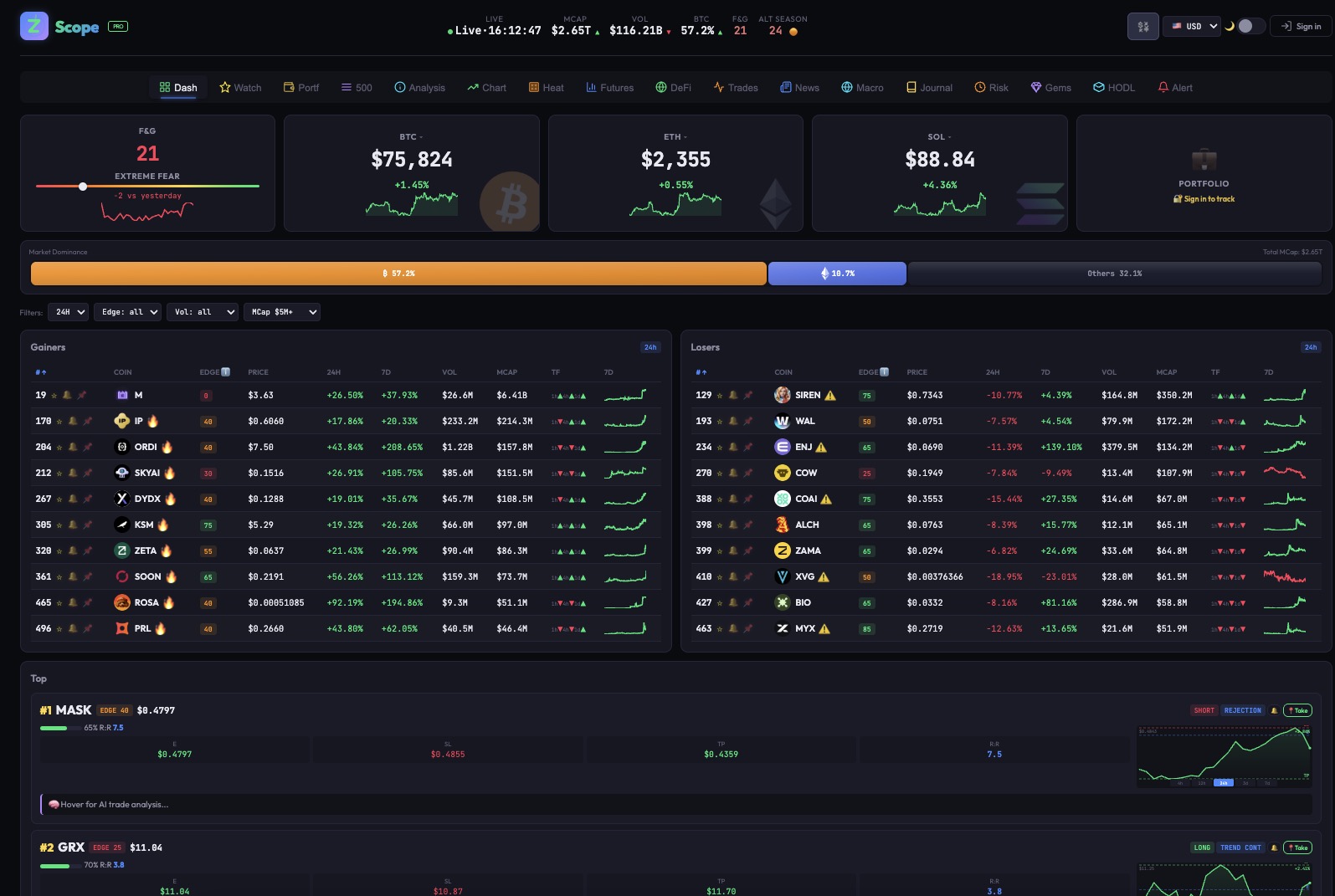Click the Z Scope logo icon
The width and height of the screenshot is (1335, 896).
point(34,26)
